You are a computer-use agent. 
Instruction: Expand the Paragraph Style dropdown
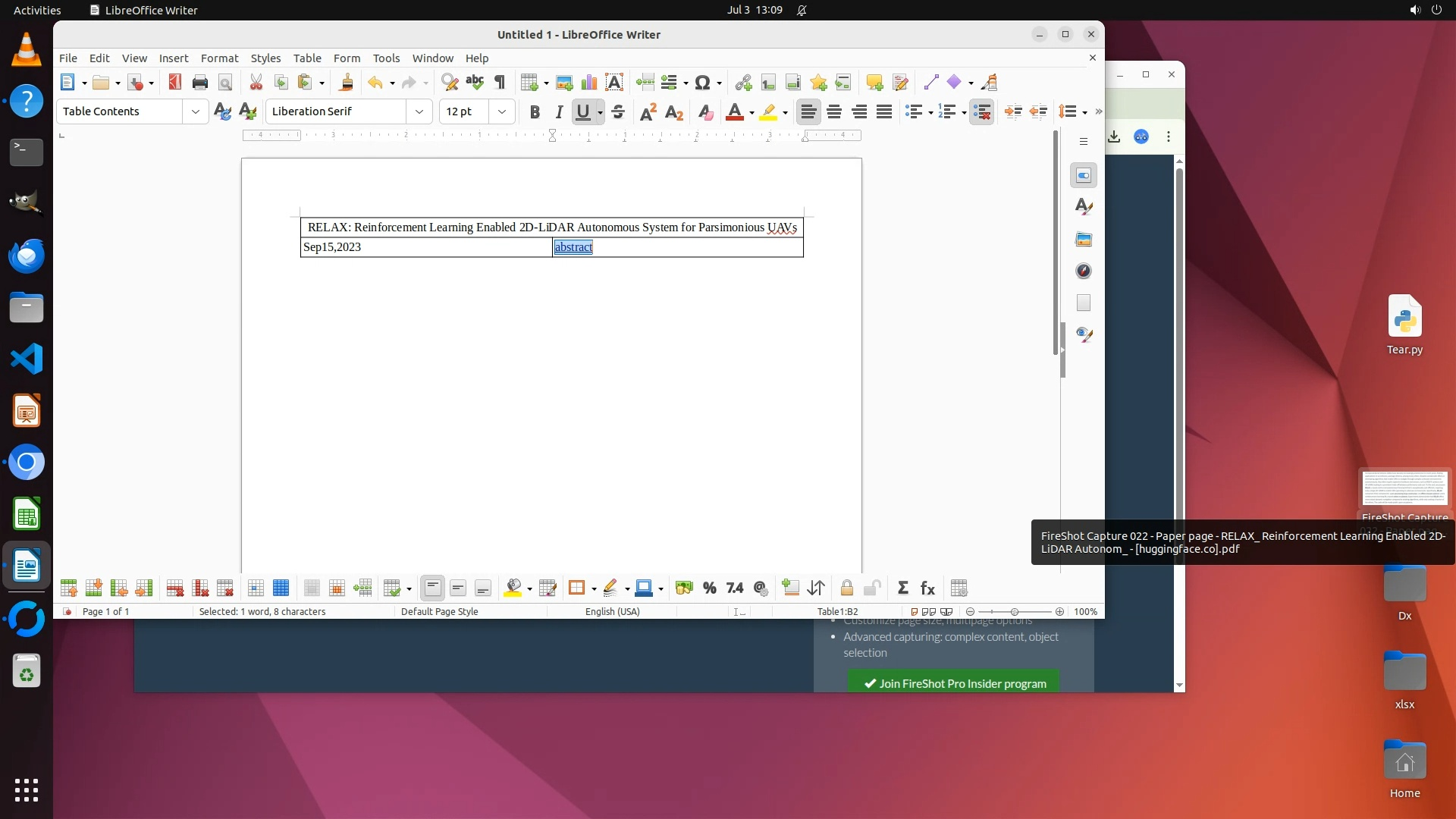coord(195,111)
